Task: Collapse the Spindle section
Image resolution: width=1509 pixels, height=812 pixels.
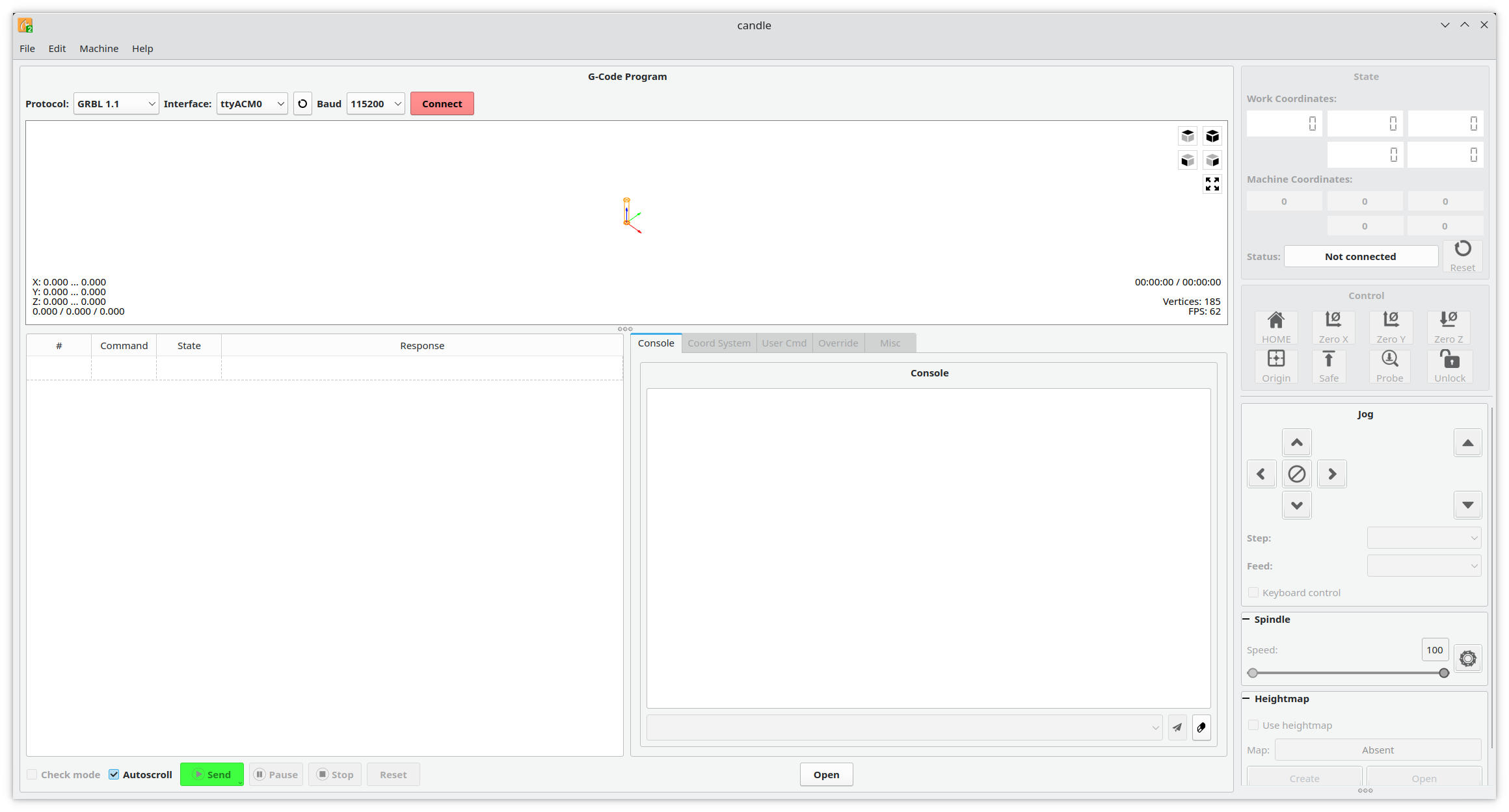Action: pyautogui.click(x=1246, y=619)
